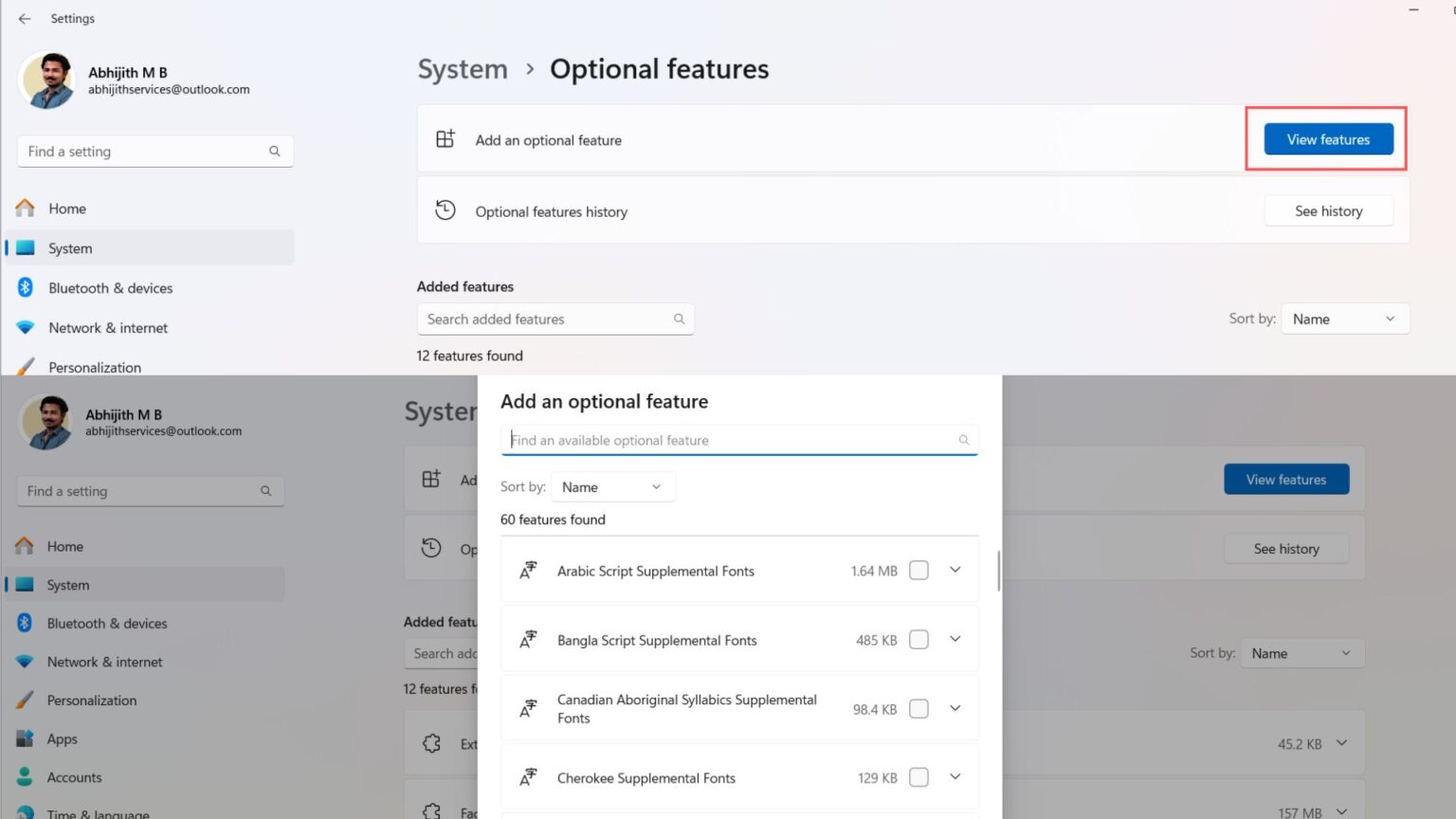Click the optional feature search field
The width and height of the screenshot is (1456, 819).
point(739,439)
